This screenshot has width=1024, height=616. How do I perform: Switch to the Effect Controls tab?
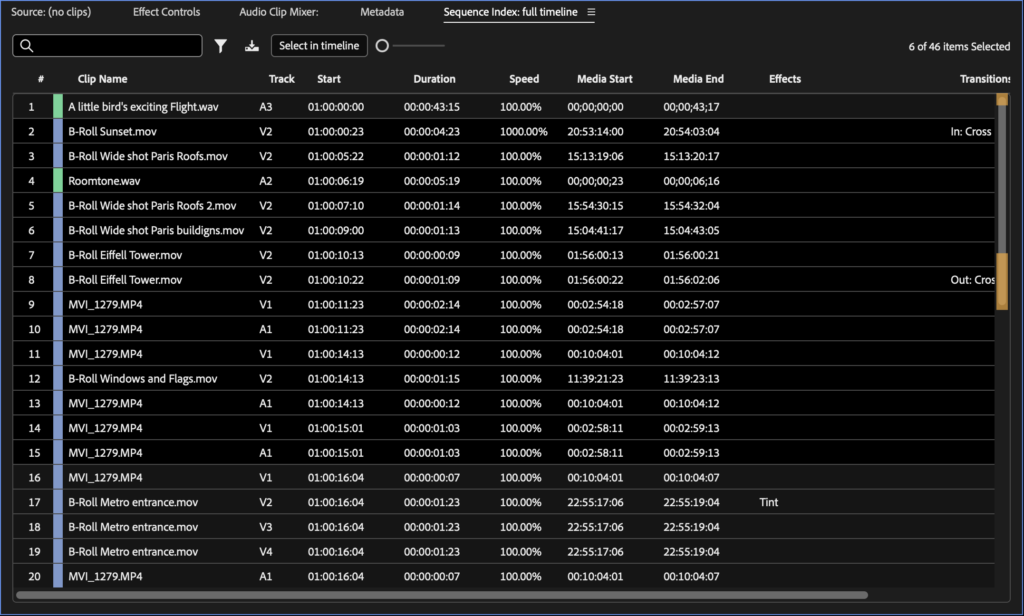[x=167, y=12]
